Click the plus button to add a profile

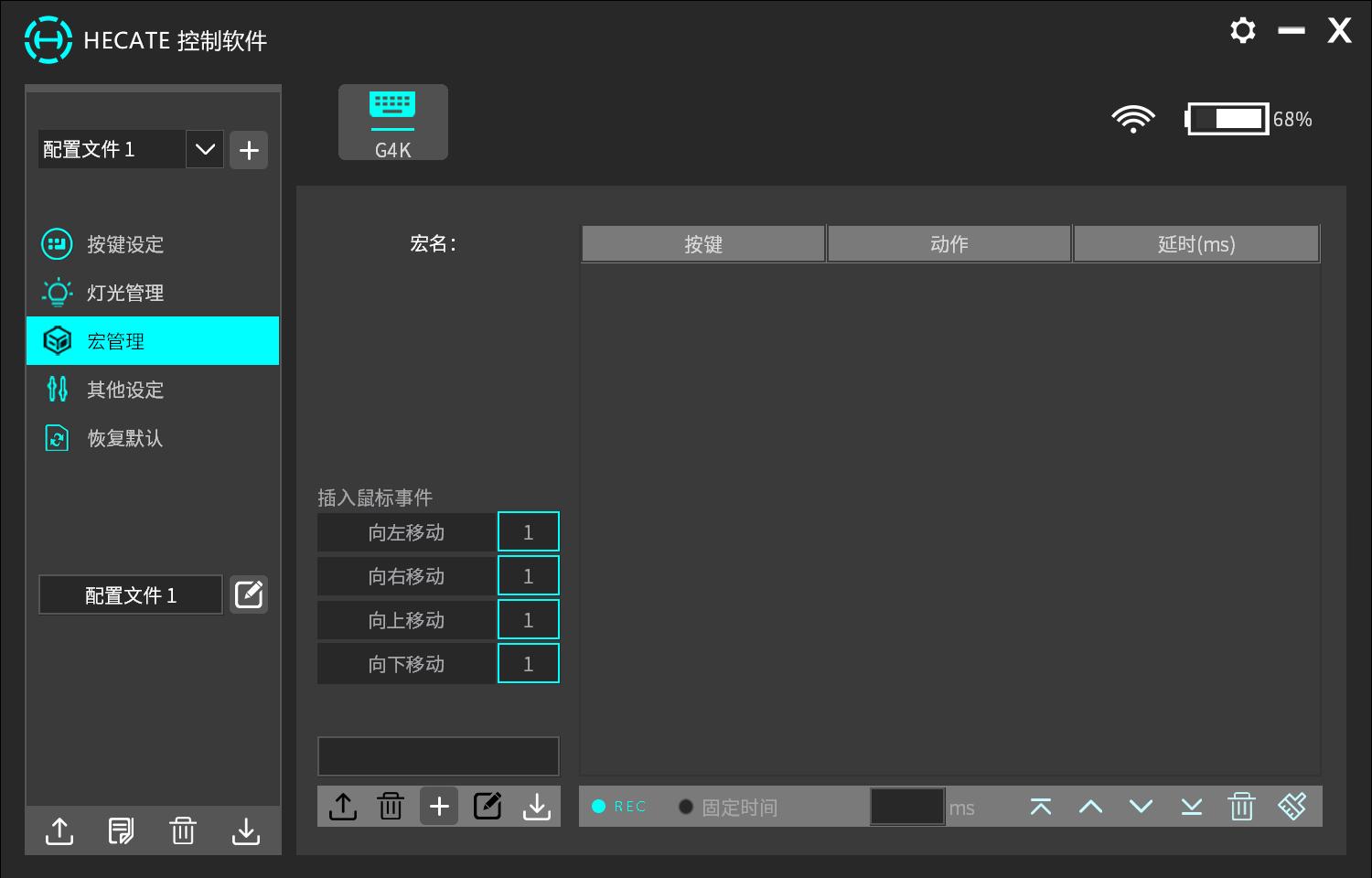pos(249,149)
